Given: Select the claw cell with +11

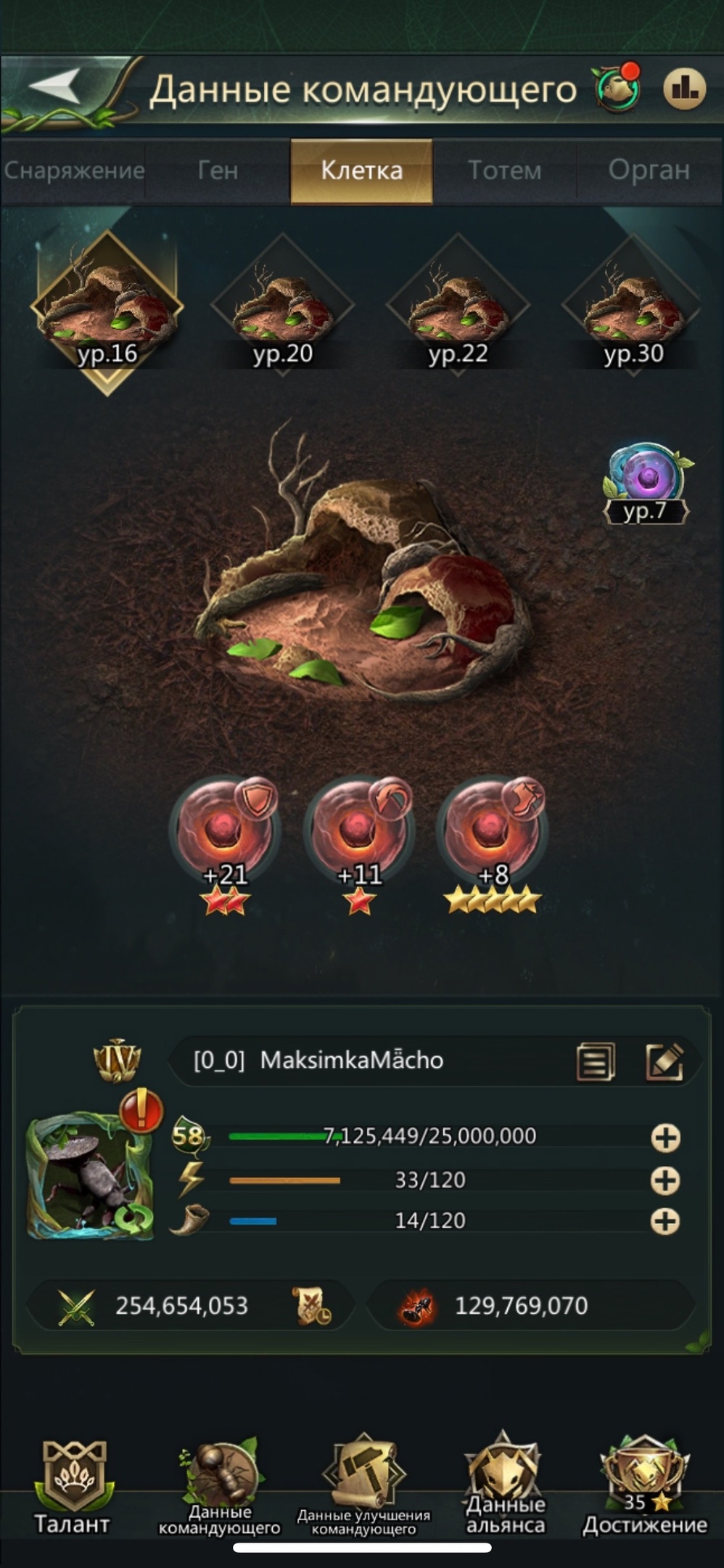Looking at the screenshot, I should pos(359,841).
